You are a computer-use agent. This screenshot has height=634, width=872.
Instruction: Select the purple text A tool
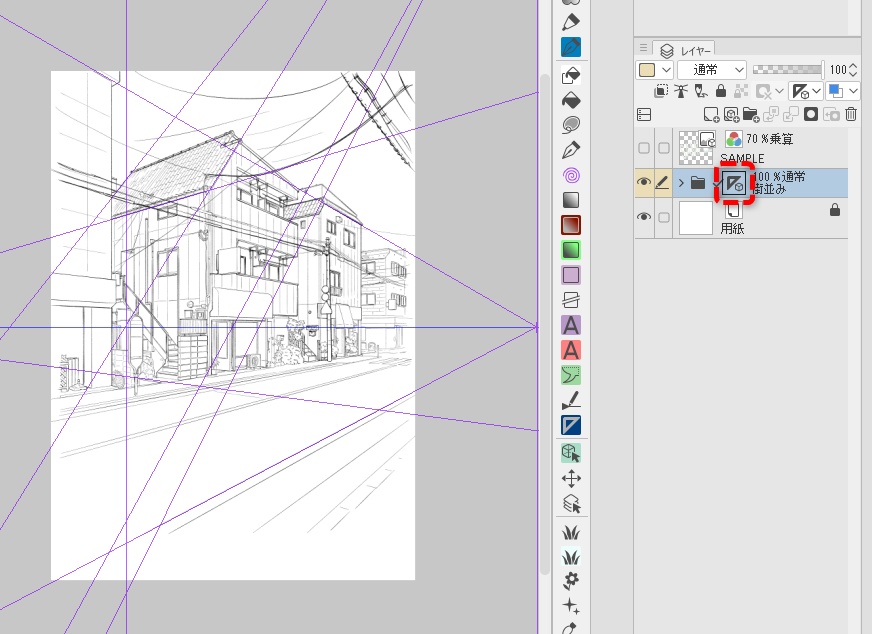point(571,325)
